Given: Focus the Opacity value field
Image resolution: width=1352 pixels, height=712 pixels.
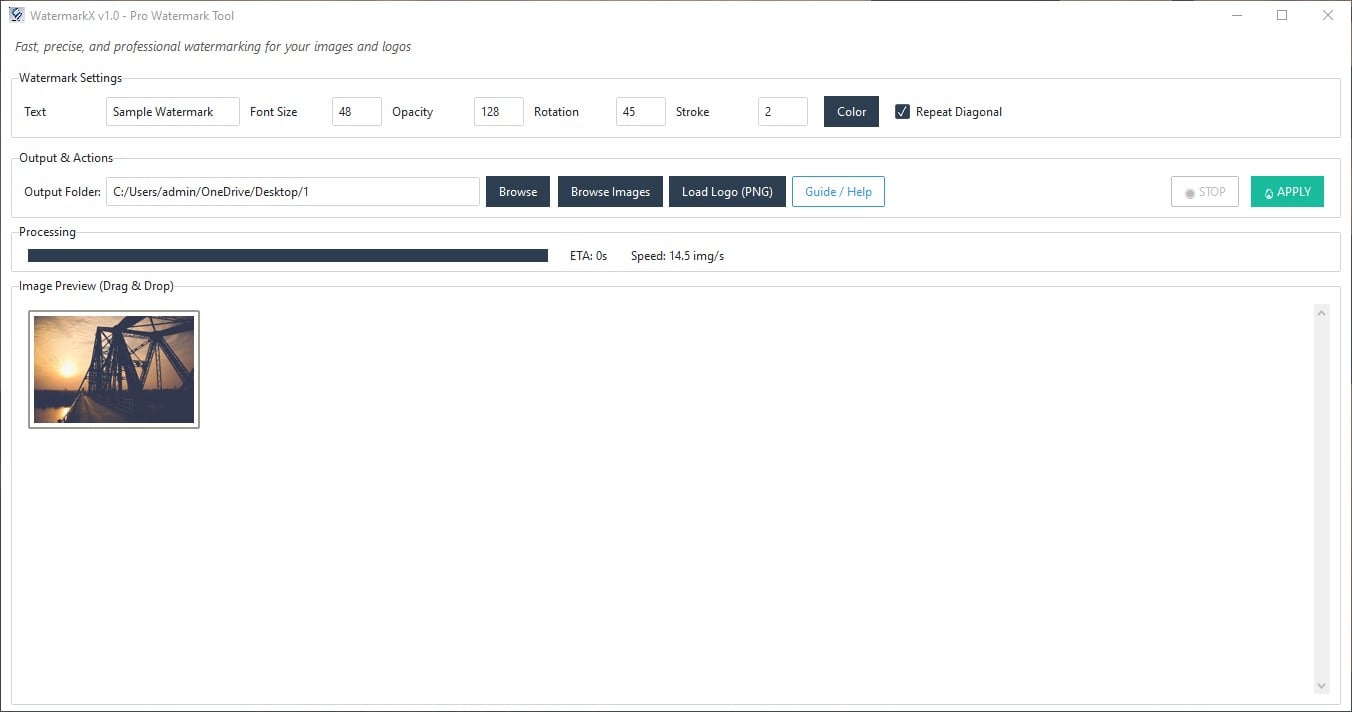Looking at the screenshot, I should [499, 112].
